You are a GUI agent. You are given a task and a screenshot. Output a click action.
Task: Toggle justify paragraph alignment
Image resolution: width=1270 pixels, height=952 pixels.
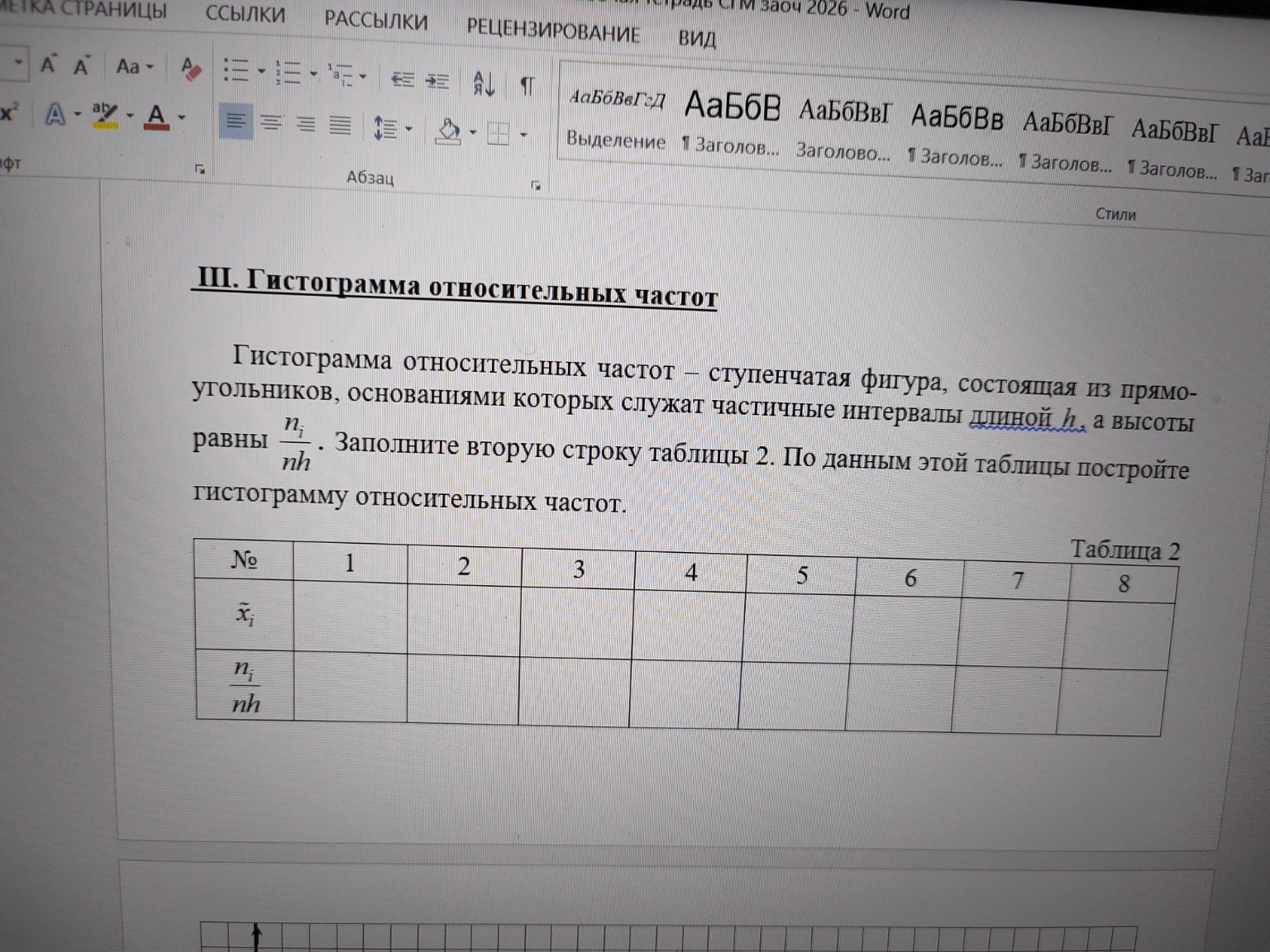tap(339, 124)
